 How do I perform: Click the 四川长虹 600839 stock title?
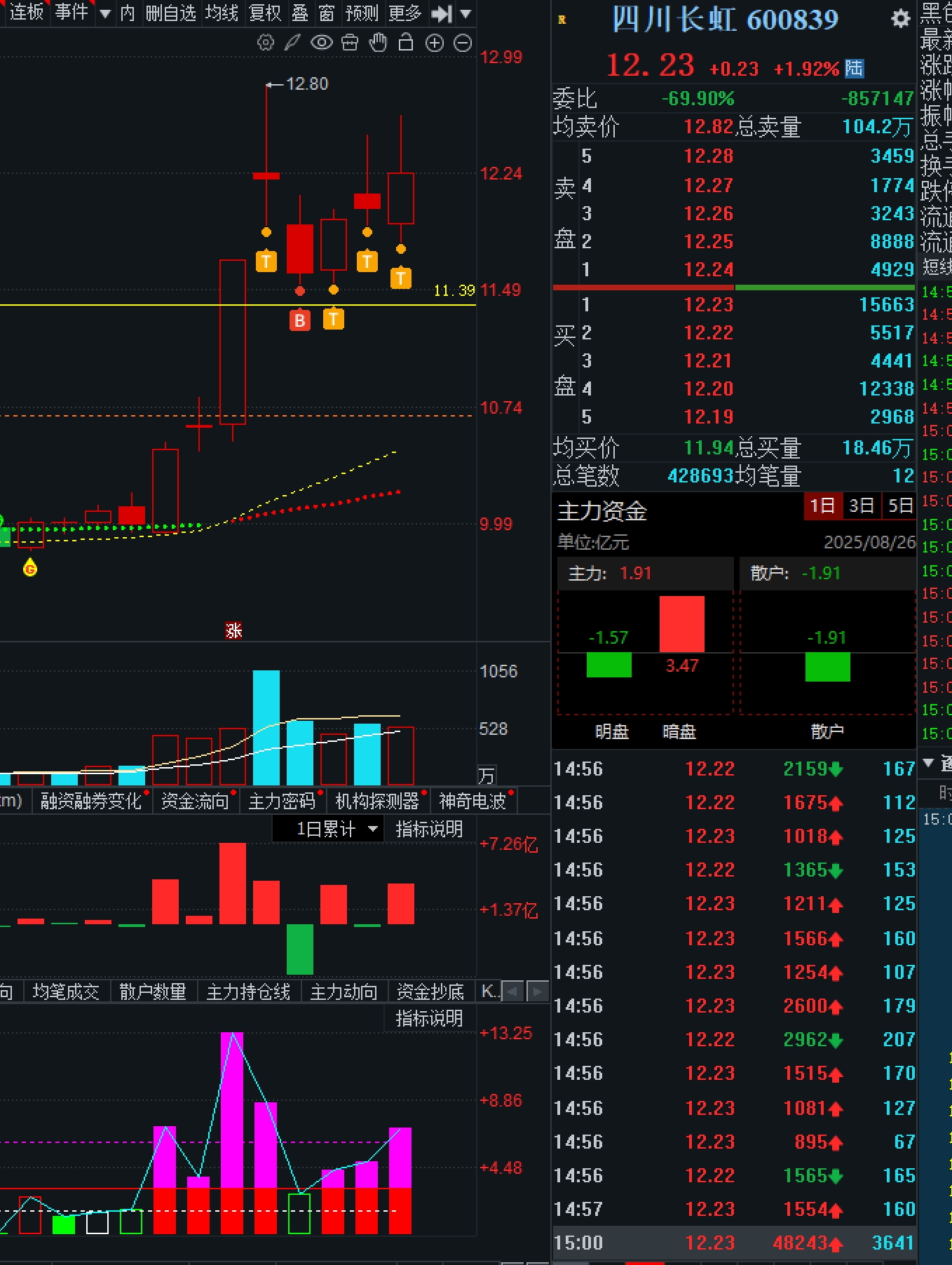pyautogui.click(x=725, y=19)
